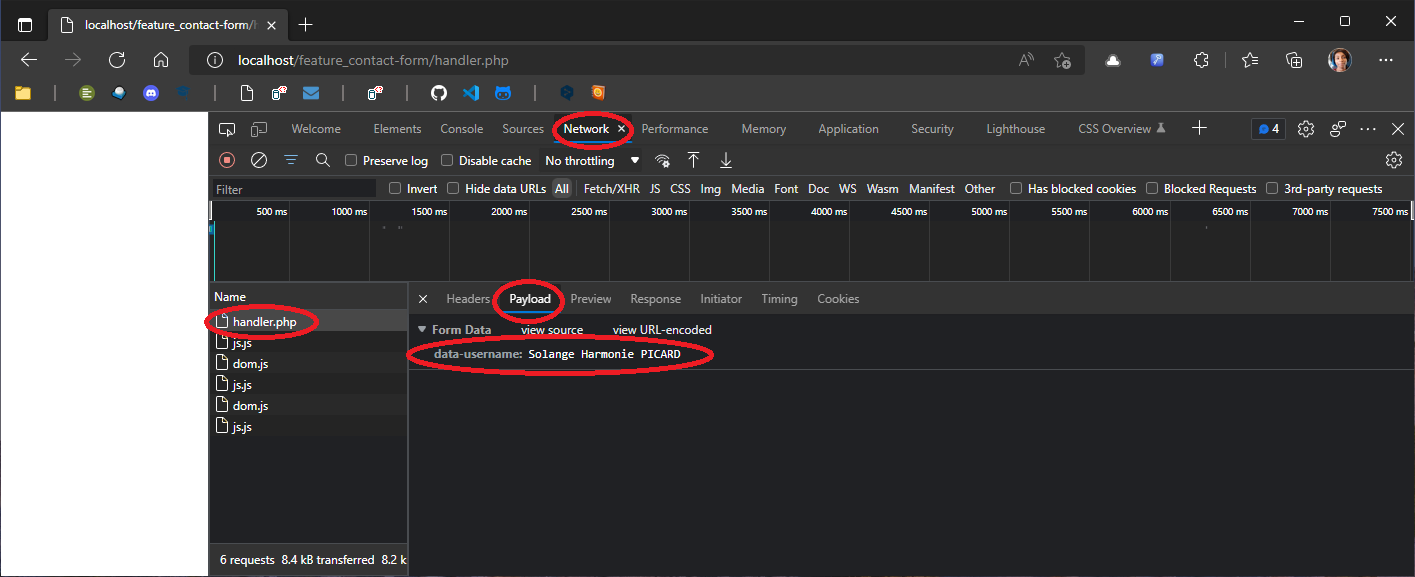Open the Sources tab
Image resolution: width=1415 pixels, height=577 pixels.
coord(523,129)
